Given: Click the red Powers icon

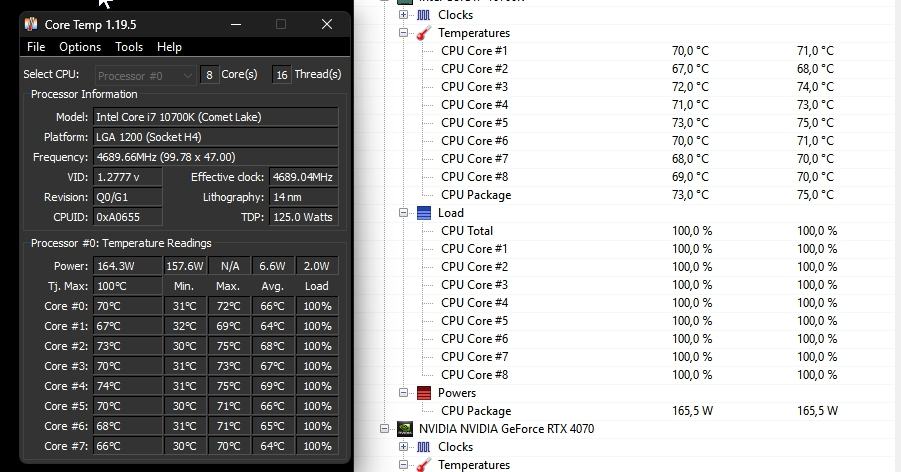Looking at the screenshot, I should (x=423, y=393).
